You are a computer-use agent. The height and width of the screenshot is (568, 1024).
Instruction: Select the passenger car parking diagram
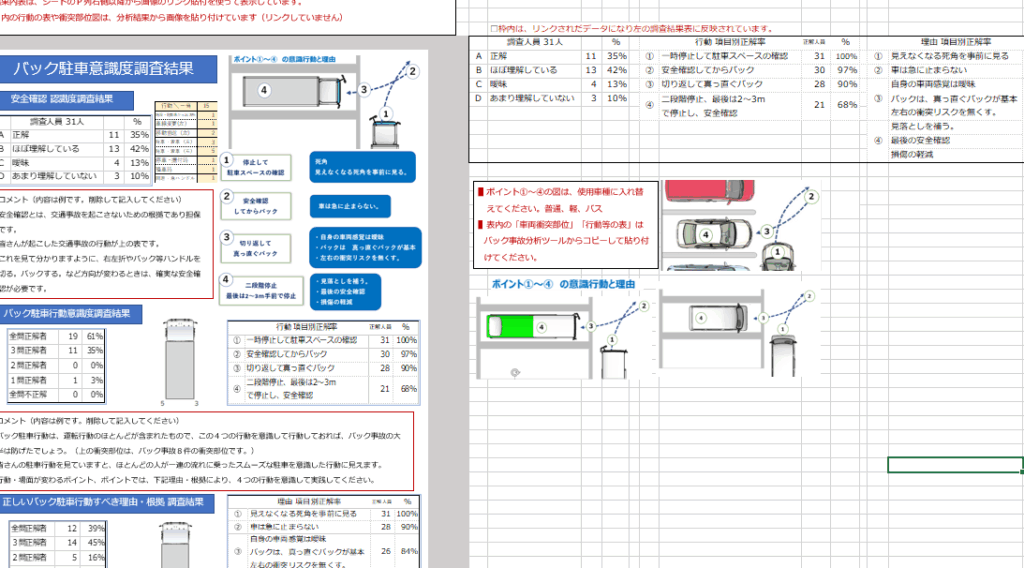[740, 226]
